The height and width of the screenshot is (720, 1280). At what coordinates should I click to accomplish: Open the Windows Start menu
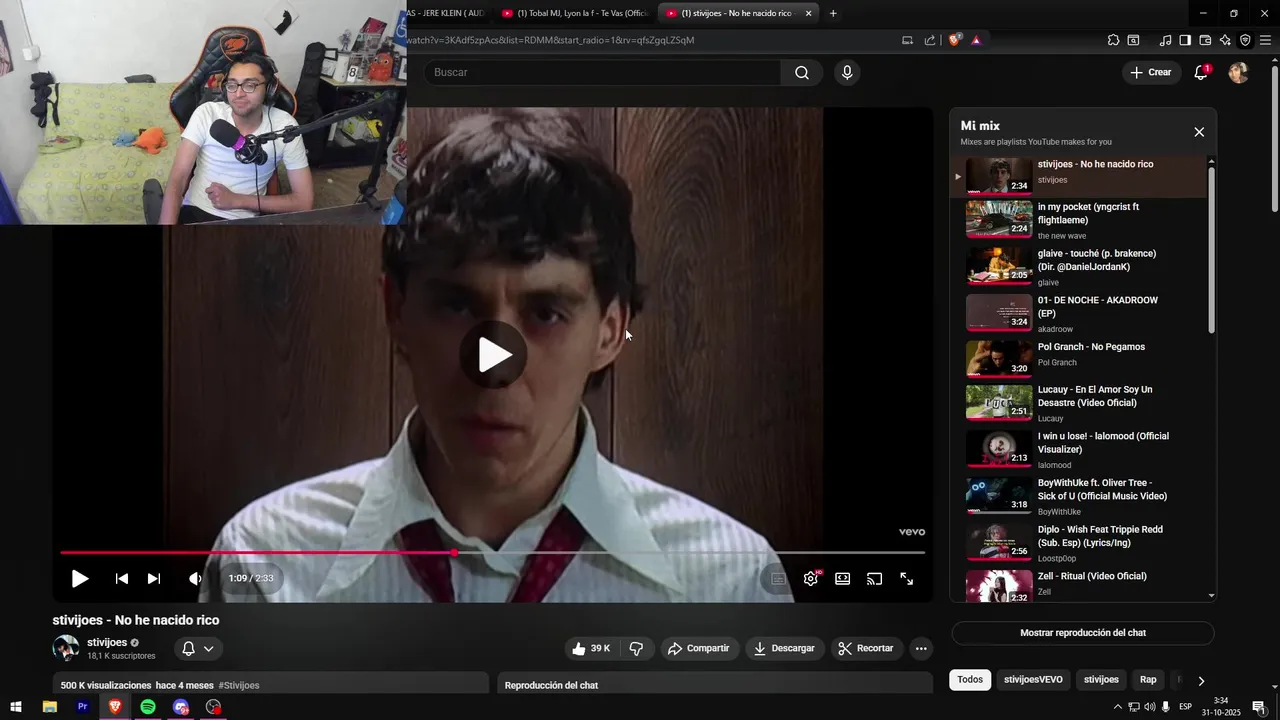(16, 707)
